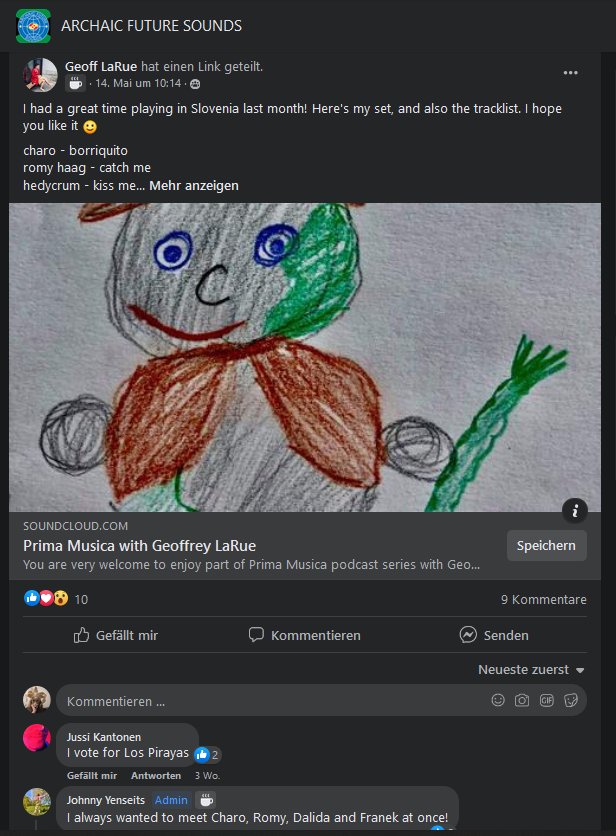Viewport: 616px width, 836px height.
Task: Expand post text with Mehr anzeigen
Action: tap(194, 186)
